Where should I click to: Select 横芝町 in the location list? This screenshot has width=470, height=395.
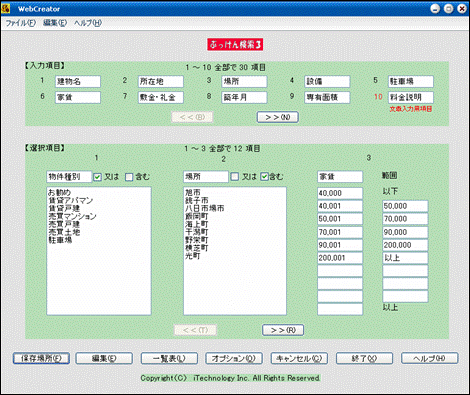(197, 248)
